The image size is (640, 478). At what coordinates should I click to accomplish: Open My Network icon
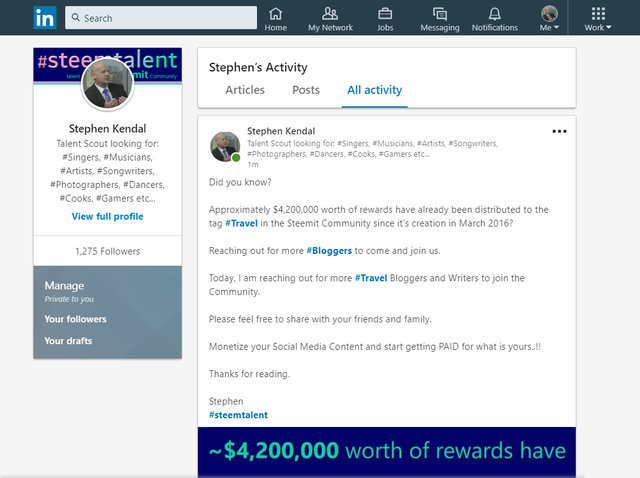pos(330,18)
